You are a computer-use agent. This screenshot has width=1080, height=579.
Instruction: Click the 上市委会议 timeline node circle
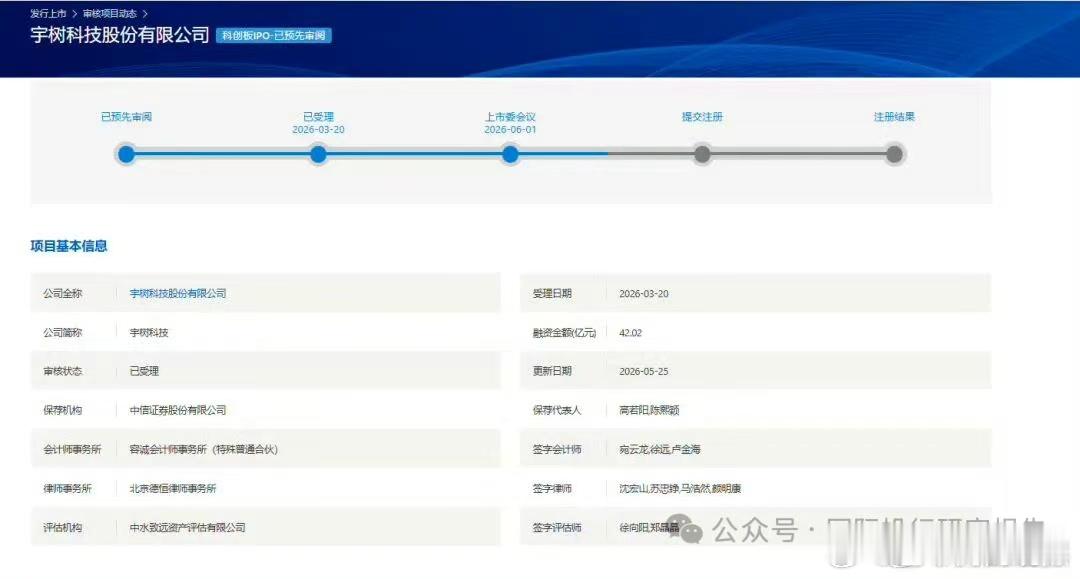pos(510,154)
